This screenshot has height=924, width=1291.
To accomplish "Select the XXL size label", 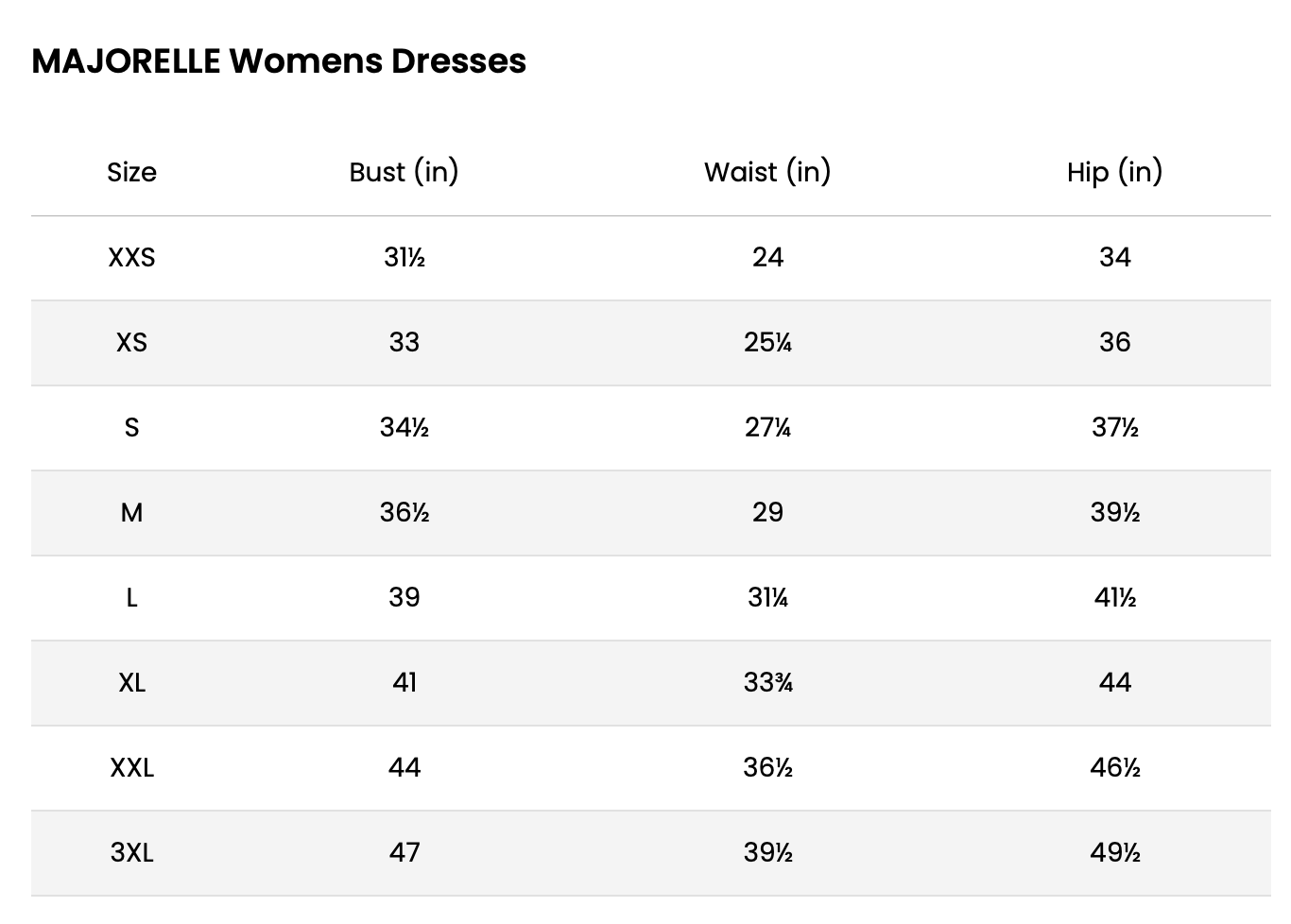I will [x=131, y=767].
